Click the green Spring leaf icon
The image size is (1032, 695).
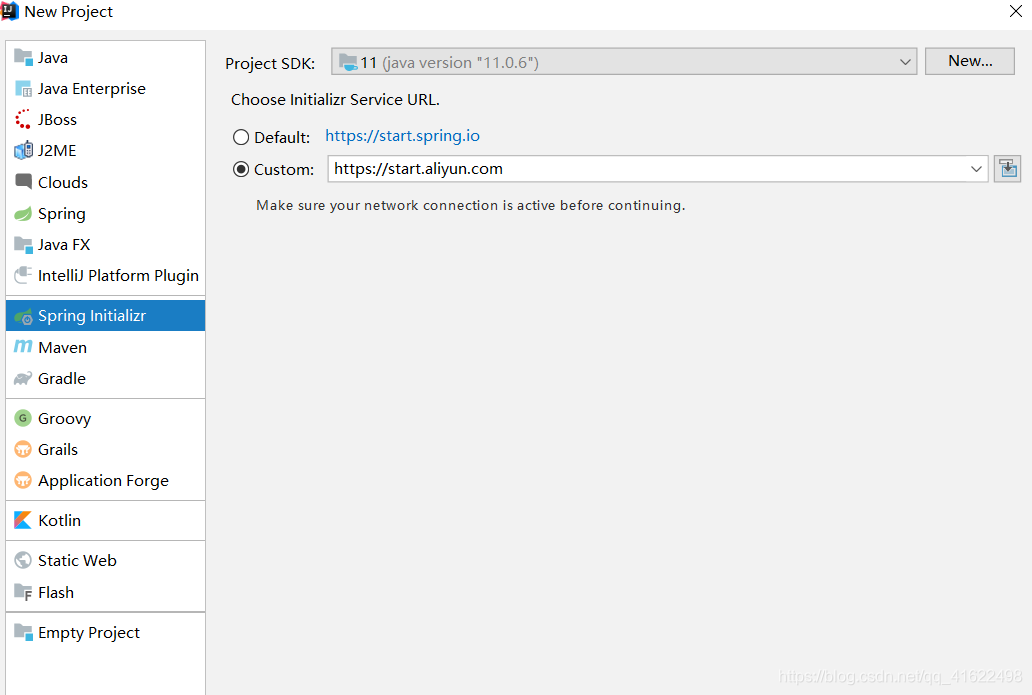click(x=23, y=213)
